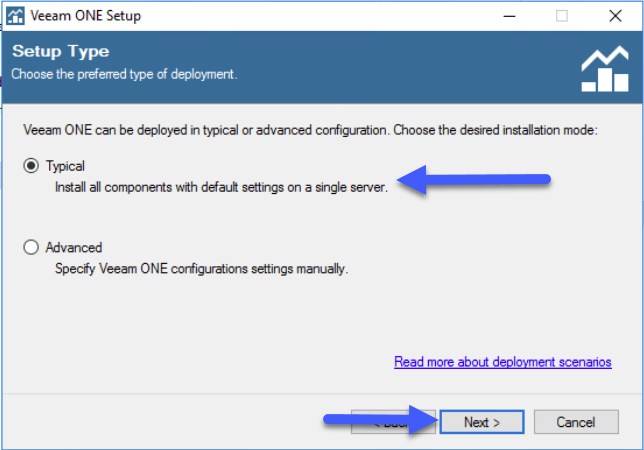Click "Choose the preferred type of deployment" subtitle
This screenshot has height=450, width=644.
point(124,74)
